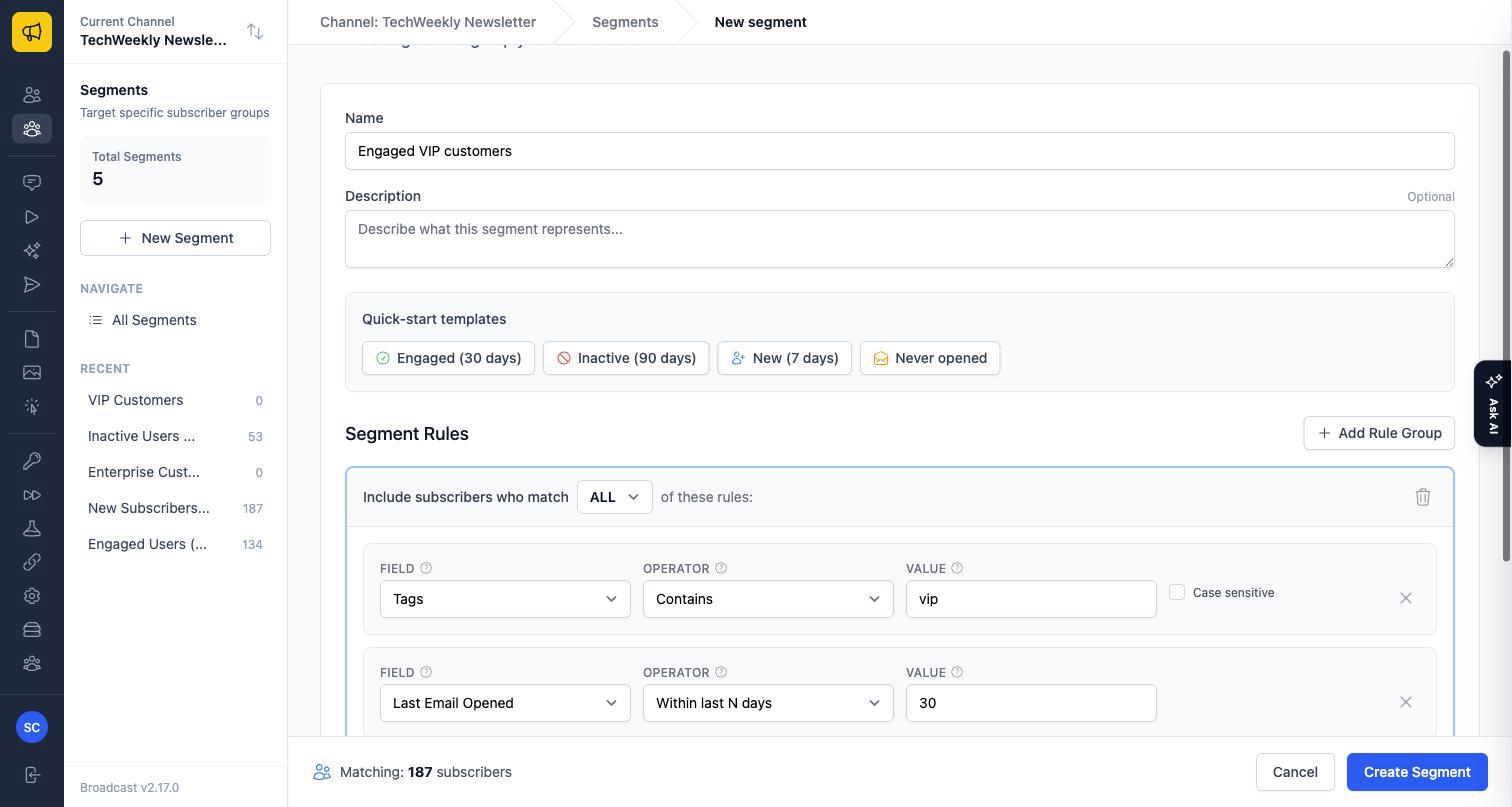The height and width of the screenshot is (807, 1512).
Task: Open VIP Customers recent segment
Action: [x=175, y=400]
